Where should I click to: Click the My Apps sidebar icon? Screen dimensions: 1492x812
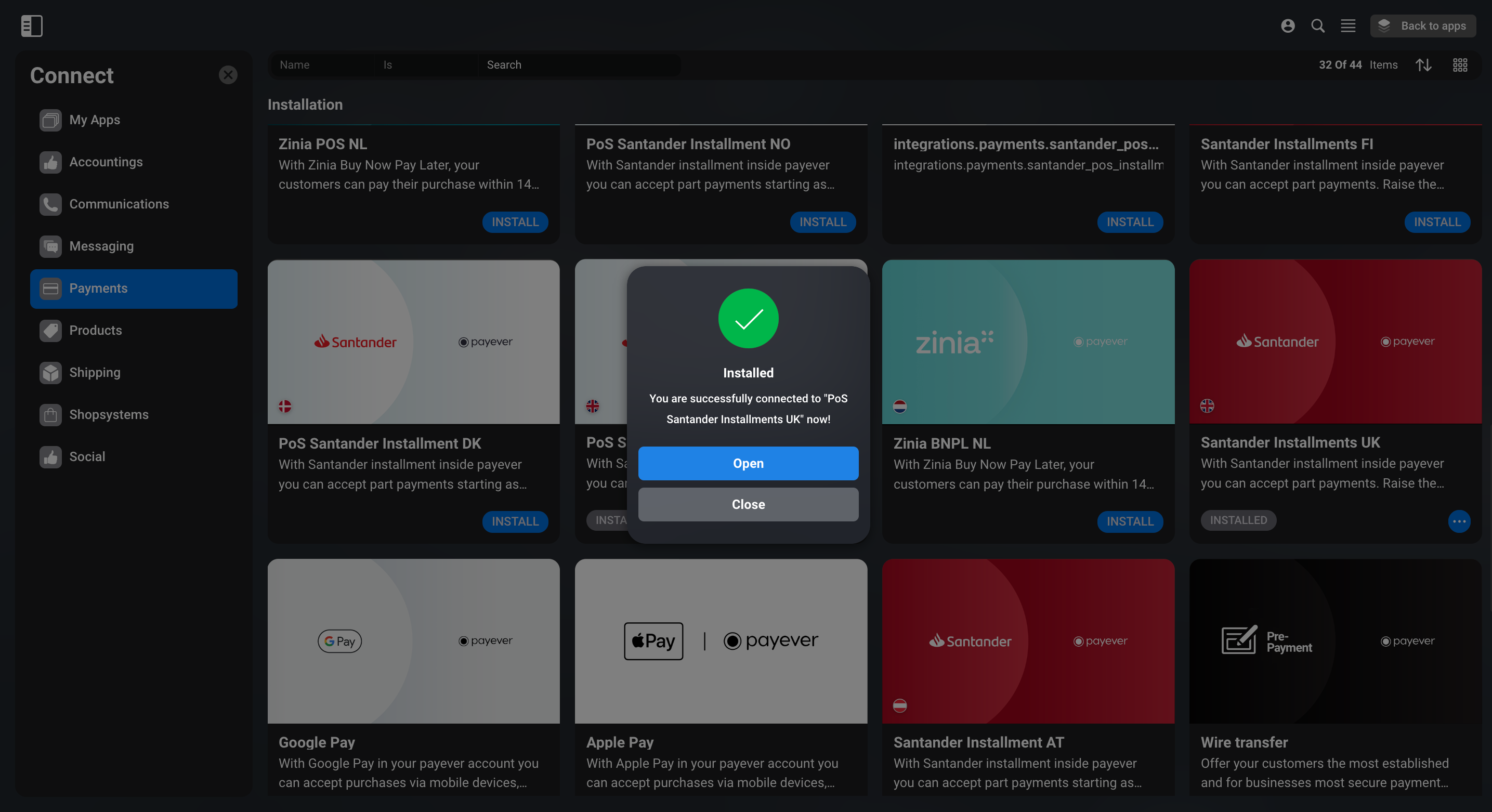pos(50,120)
